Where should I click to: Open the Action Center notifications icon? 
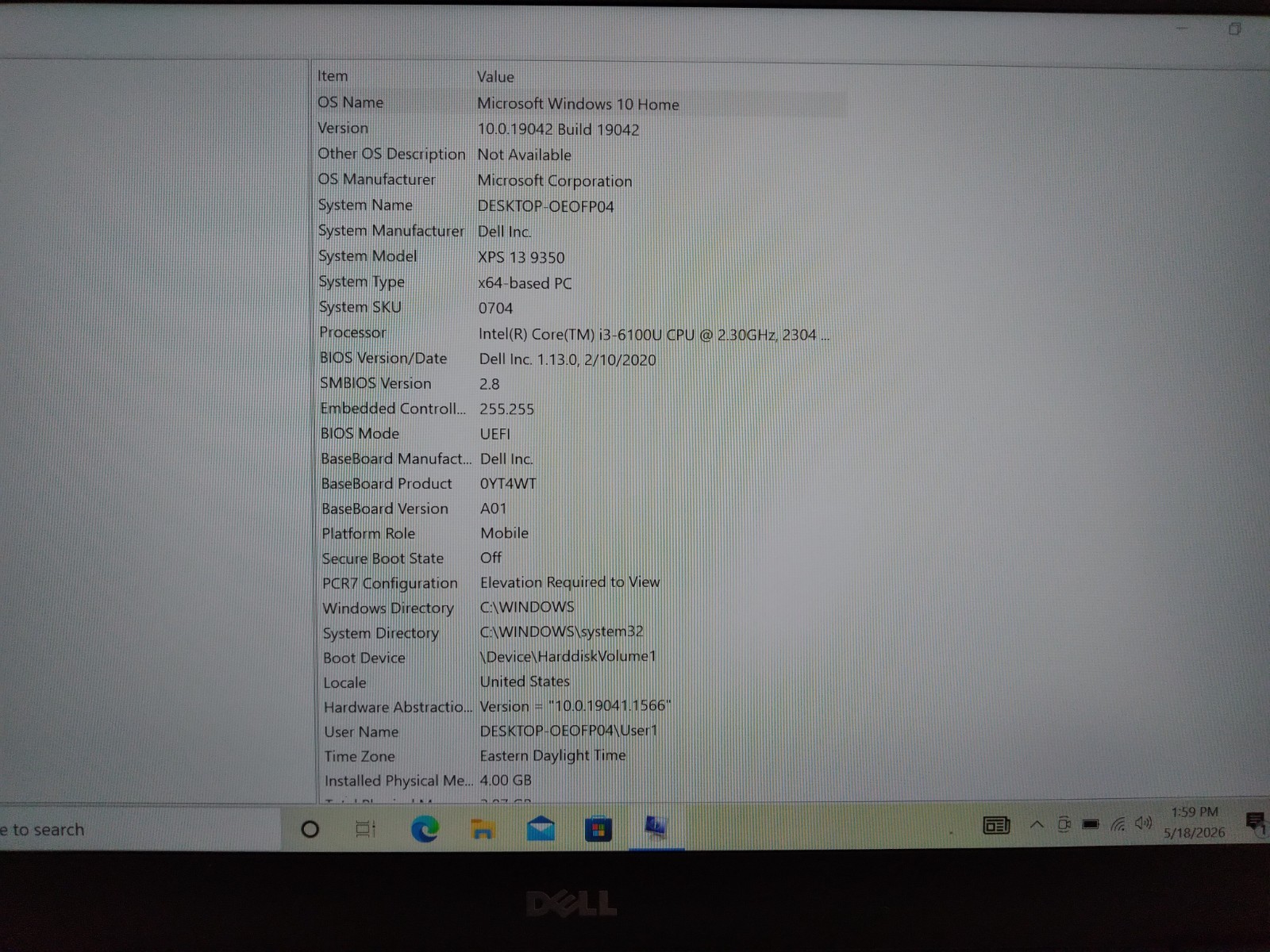1256,823
